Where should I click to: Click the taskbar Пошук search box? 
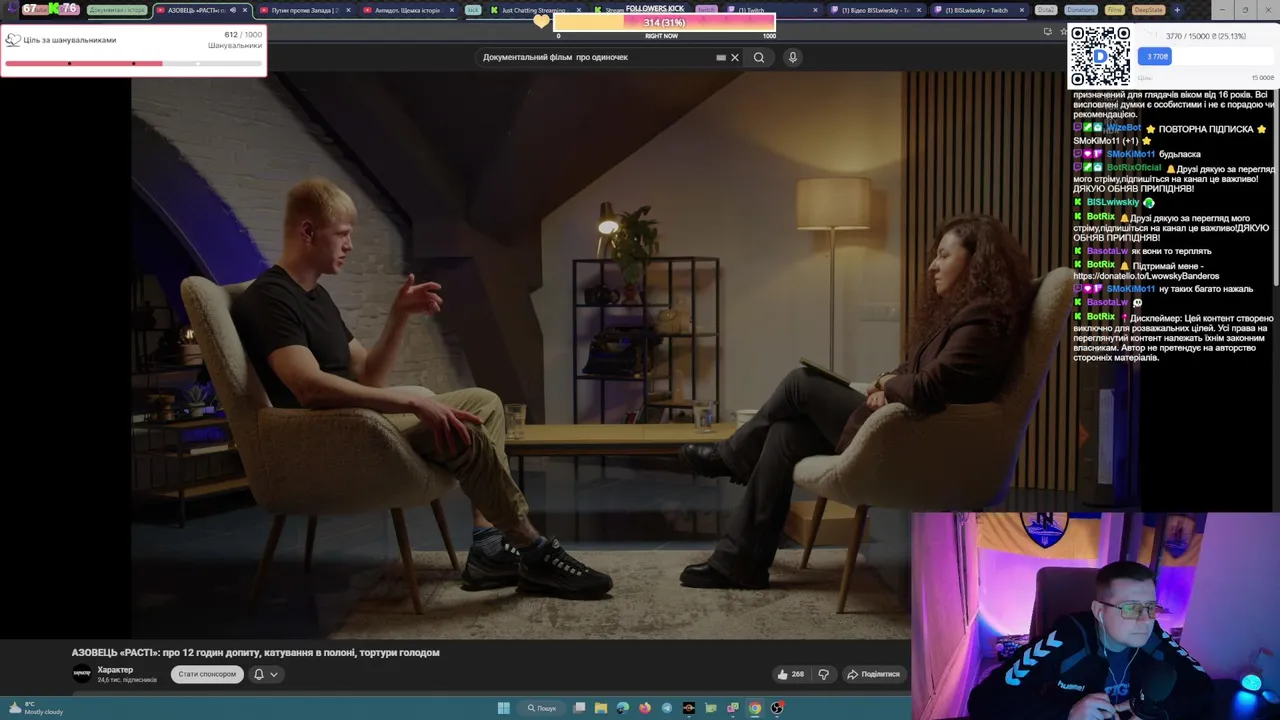pyautogui.click(x=541, y=708)
